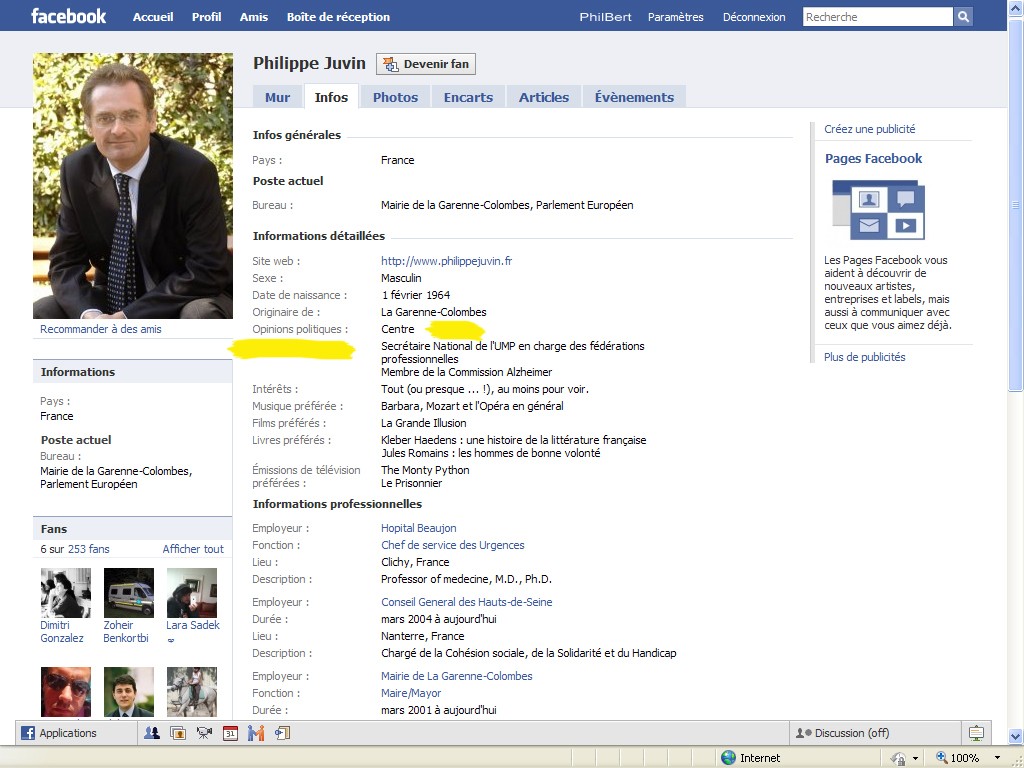Click the Devenir fan button
Viewport: 1024px width, 768px height.
tap(426, 64)
